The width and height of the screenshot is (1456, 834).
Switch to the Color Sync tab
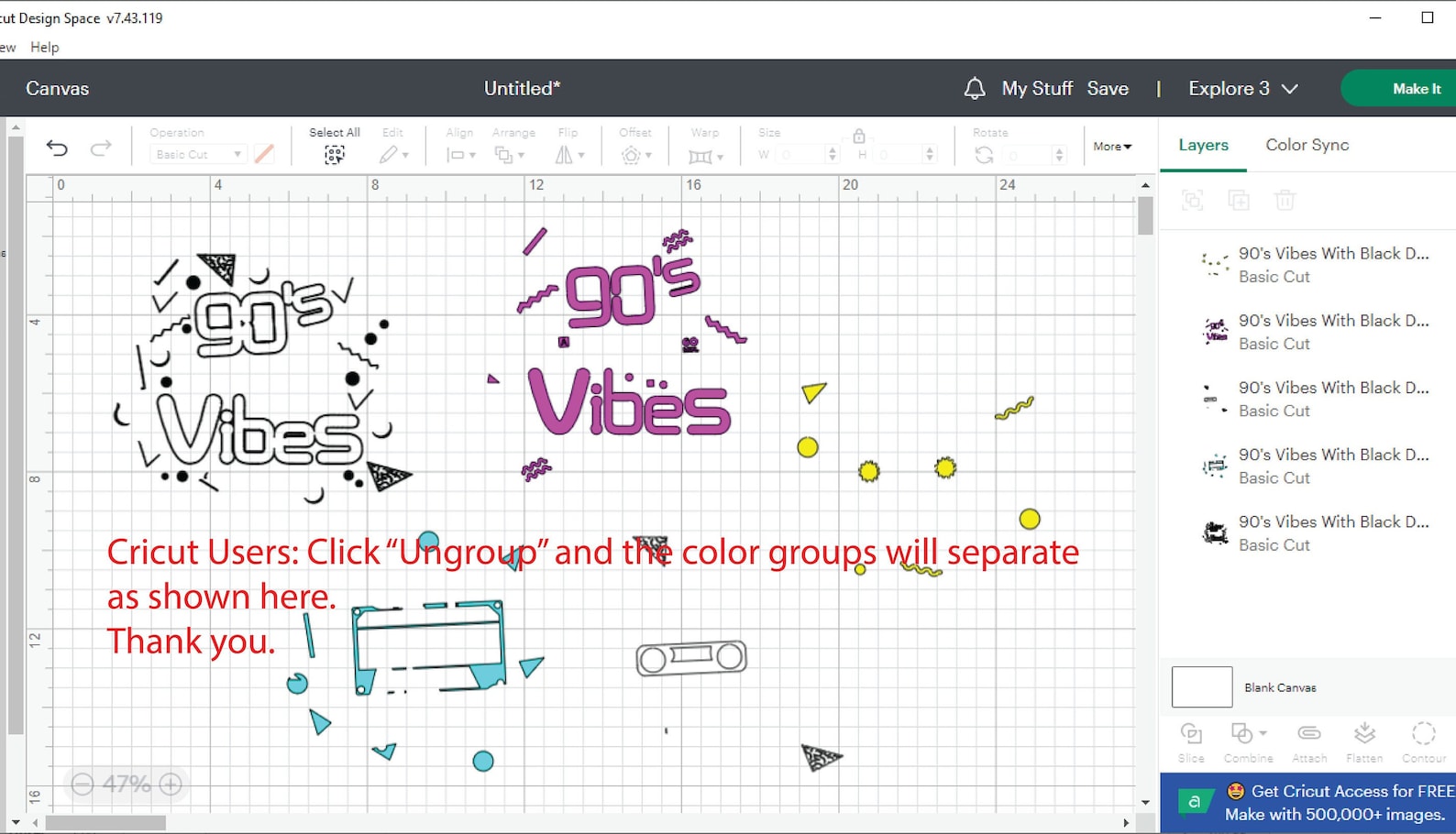pyautogui.click(x=1307, y=145)
